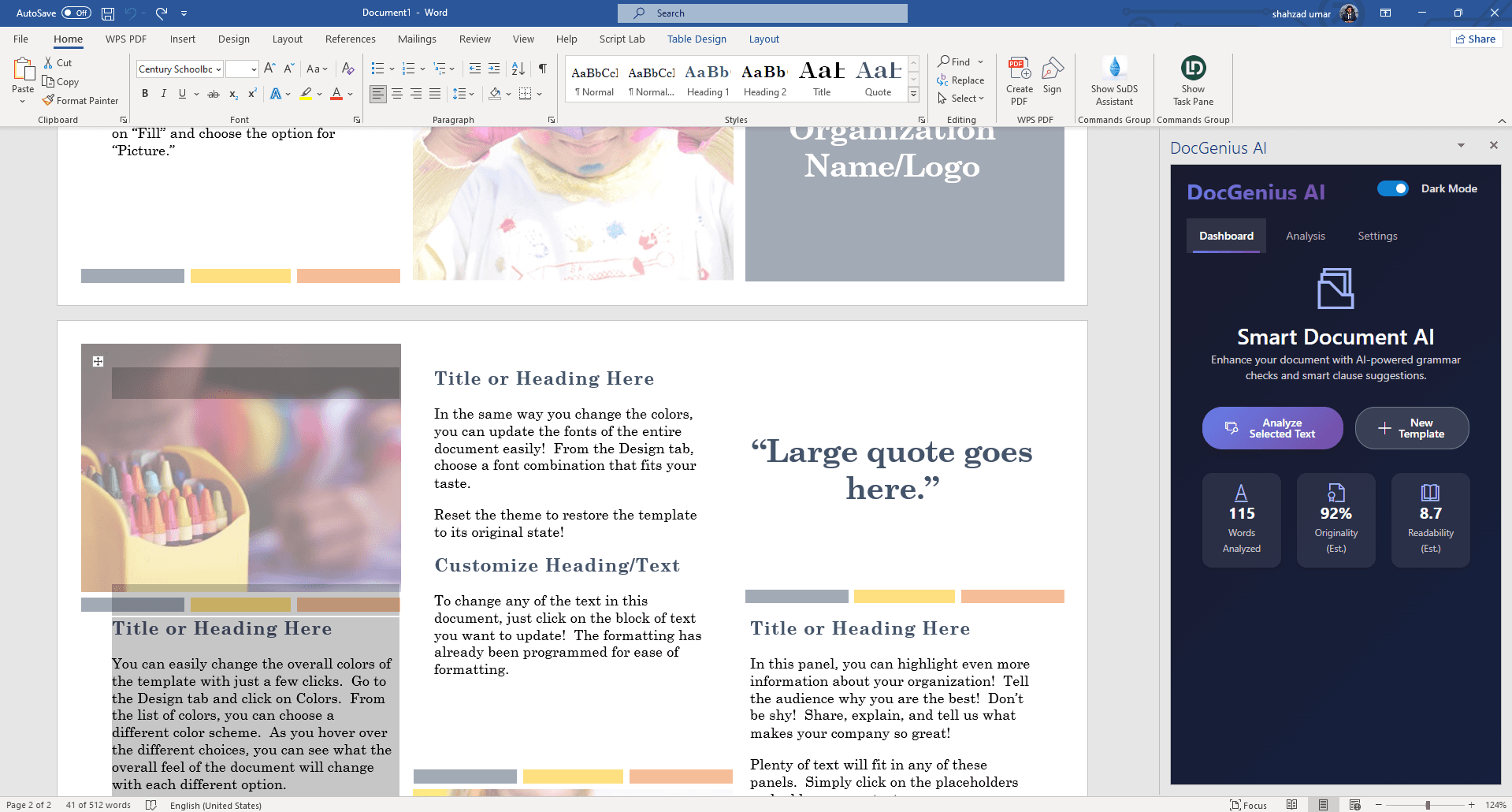The width and height of the screenshot is (1512, 812).
Task: Apply subscript formatting
Action: pos(233,94)
